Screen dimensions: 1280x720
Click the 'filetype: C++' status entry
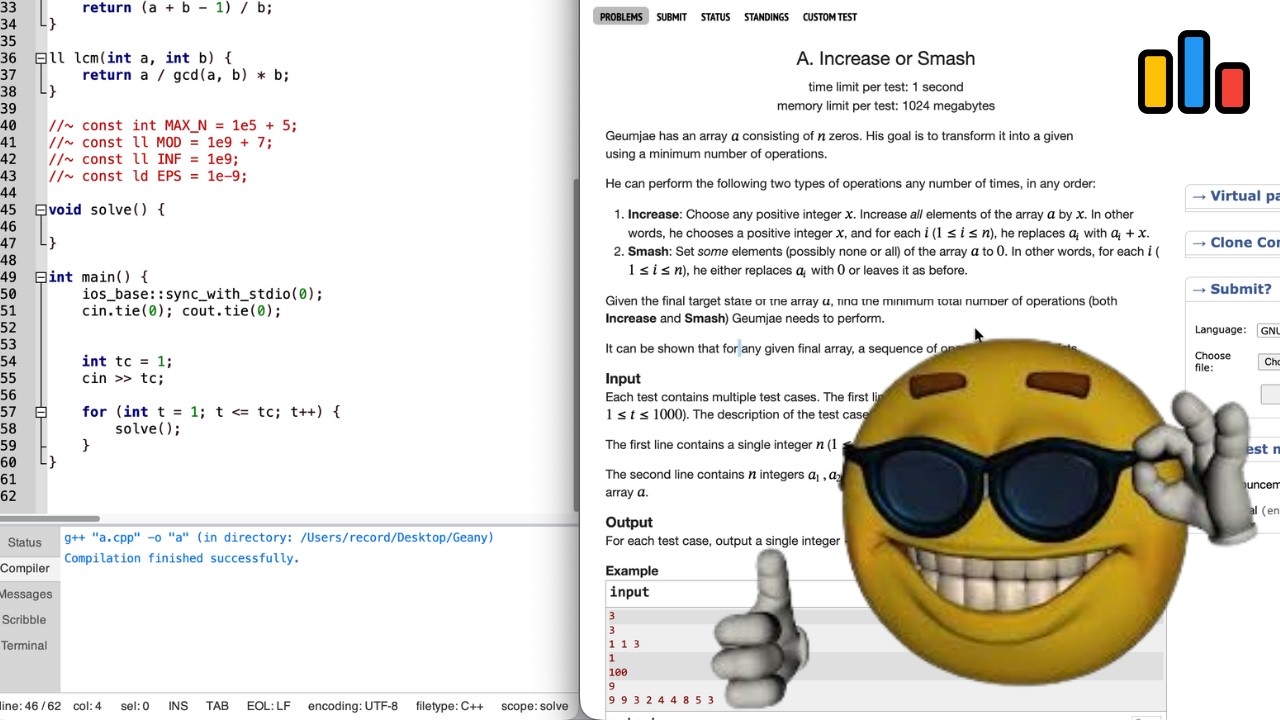click(450, 706)
